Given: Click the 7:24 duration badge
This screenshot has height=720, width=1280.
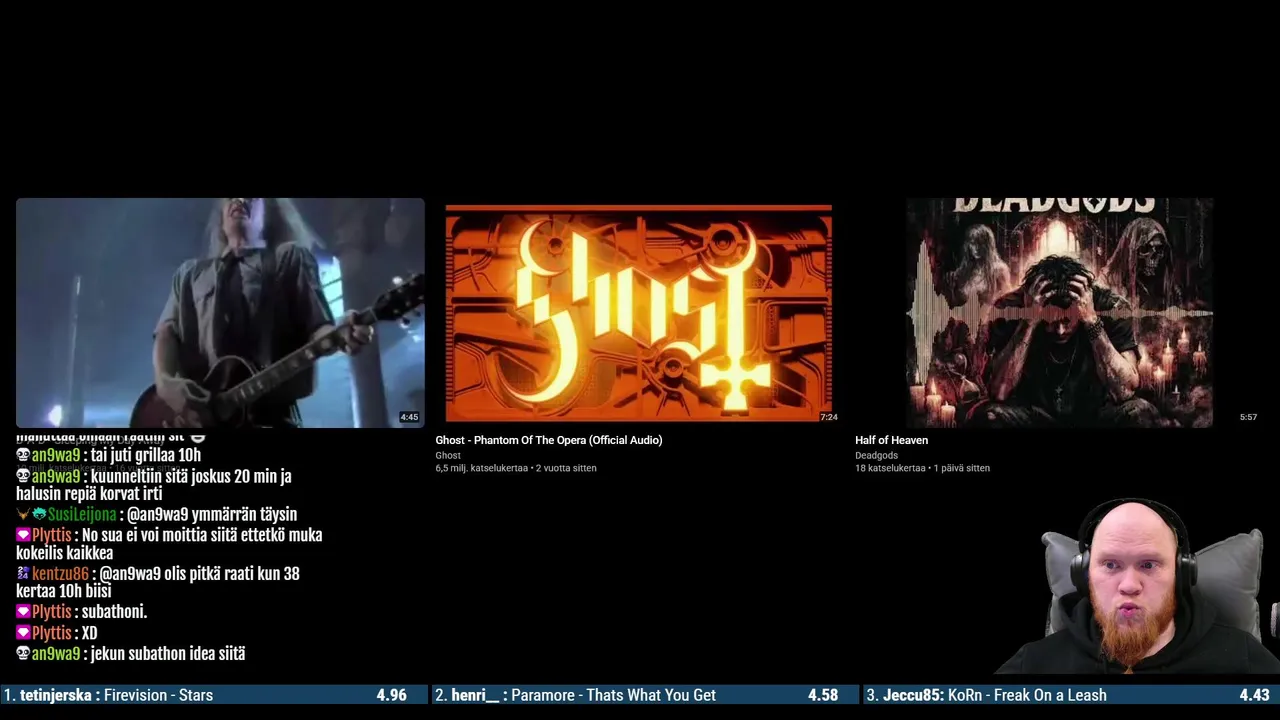Looking at the screenshot, I should tap(828, 417).
